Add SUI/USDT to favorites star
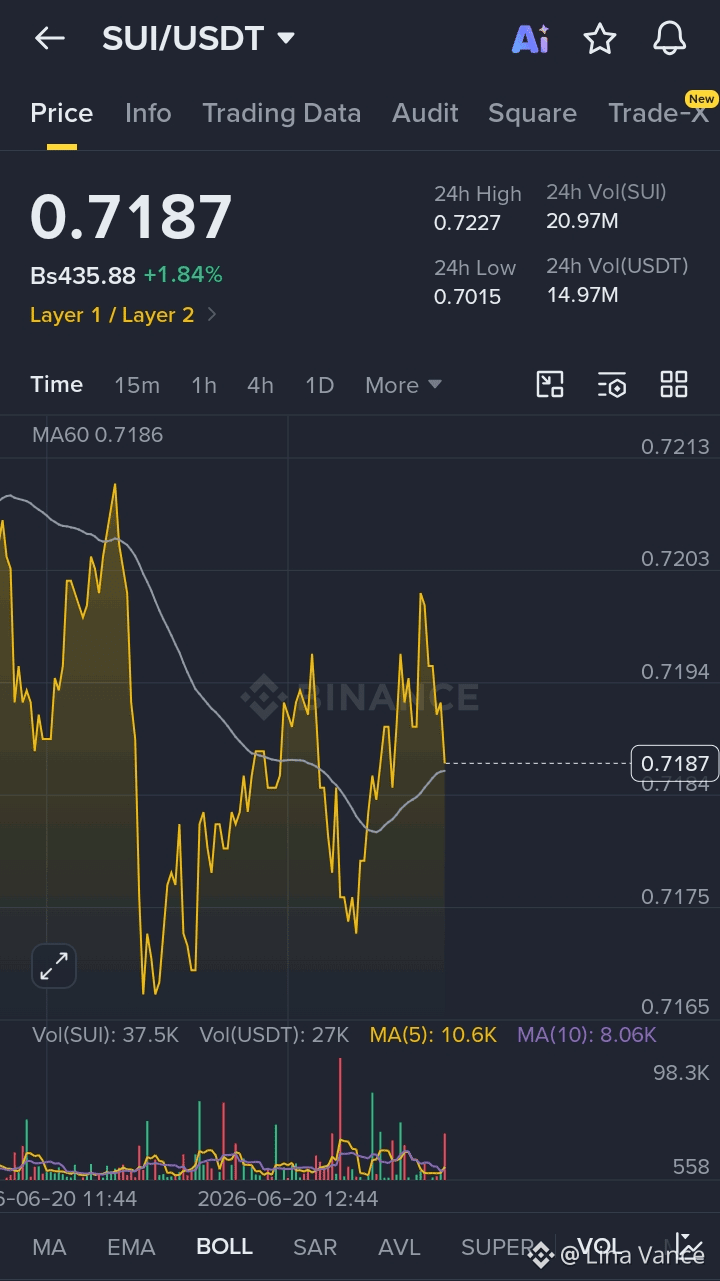Screen dimensions: 720x1281 [x=600, y=39]
